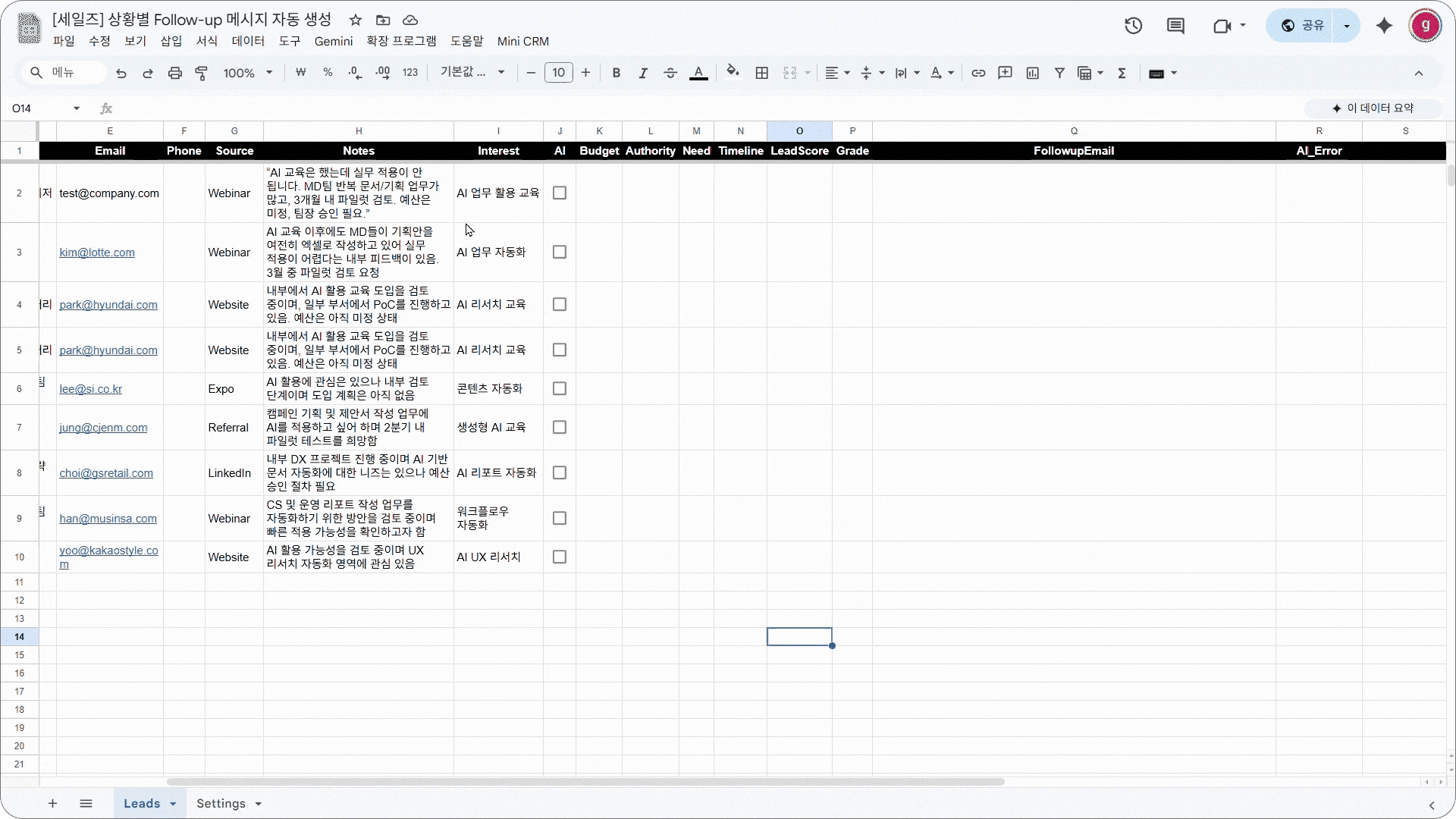Image resolution: width=1456 pixels, height=819 pixels.
Task: Click the text color icon with underline swatch
Action: click(698, 73)
